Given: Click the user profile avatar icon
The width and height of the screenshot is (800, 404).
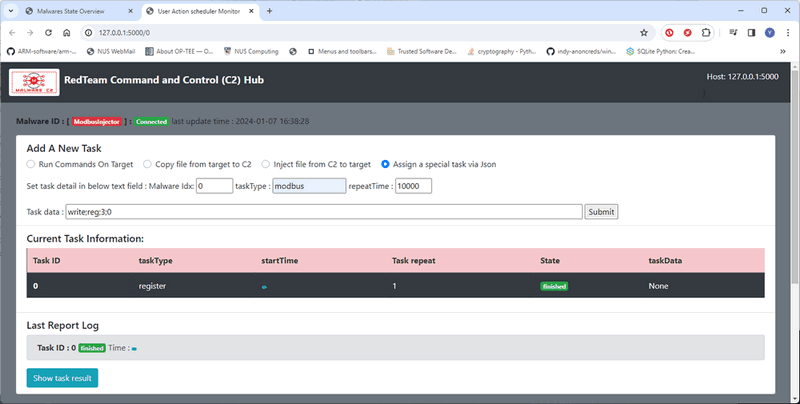Looking at the screenshot, I should [770, 33].
